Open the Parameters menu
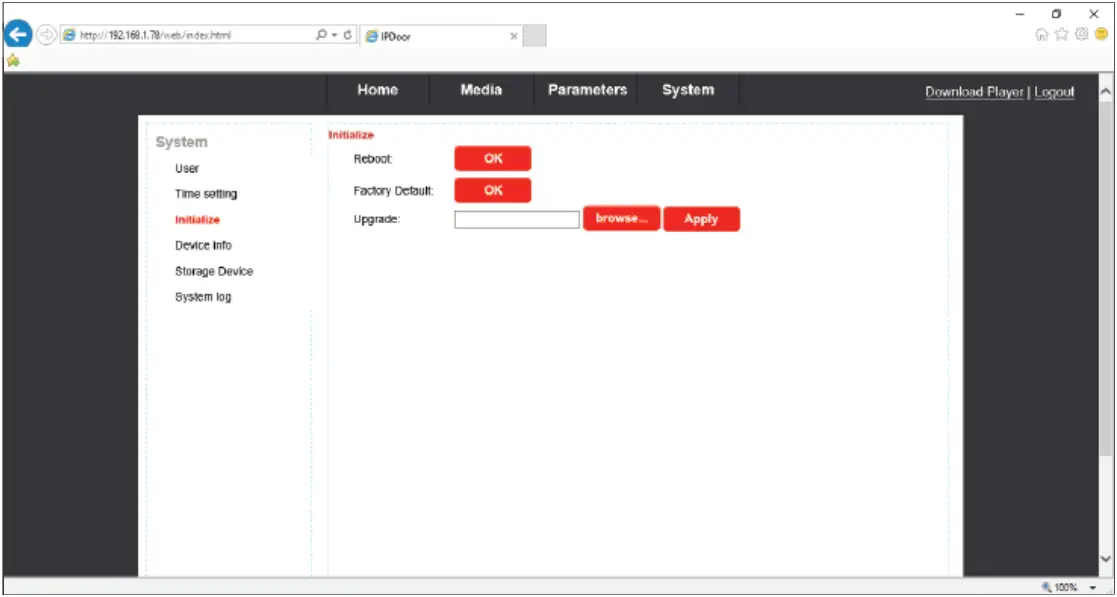The height and width of the screenshot is (597, 1117). [587, 90]
